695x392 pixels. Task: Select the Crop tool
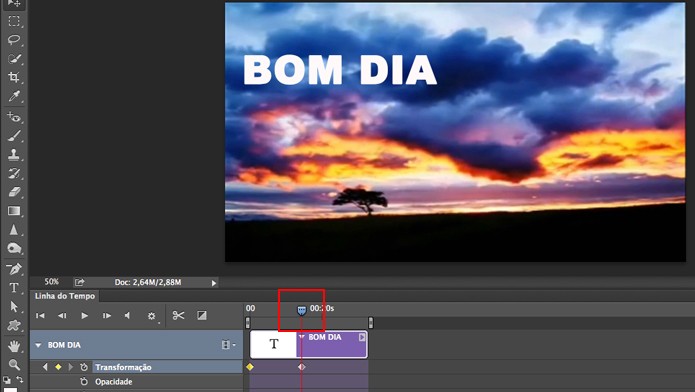click(14, 77)
